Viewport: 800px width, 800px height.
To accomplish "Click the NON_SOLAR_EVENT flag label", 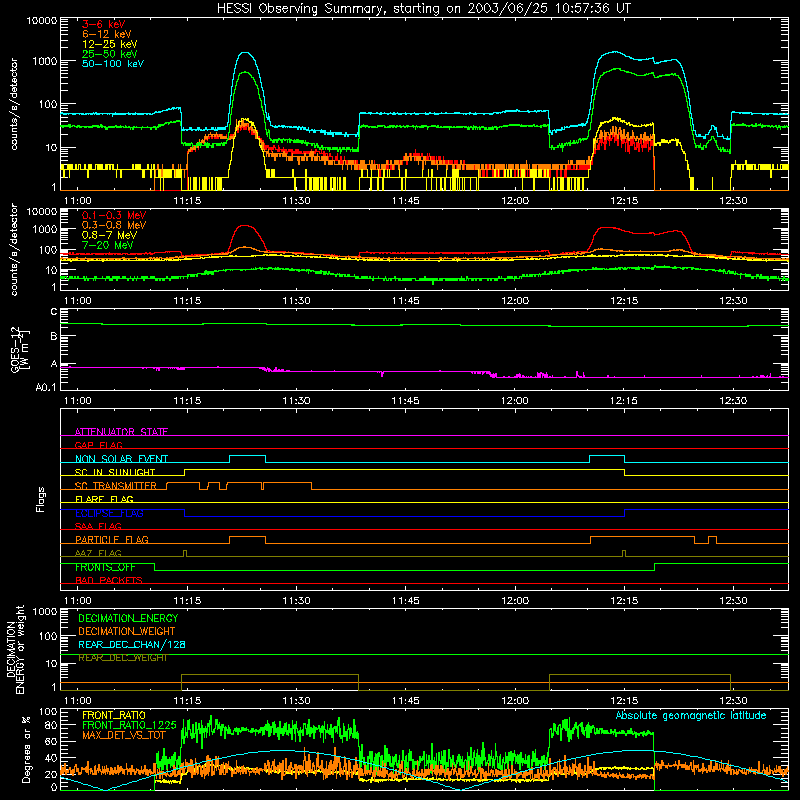I will click(121, 459).
